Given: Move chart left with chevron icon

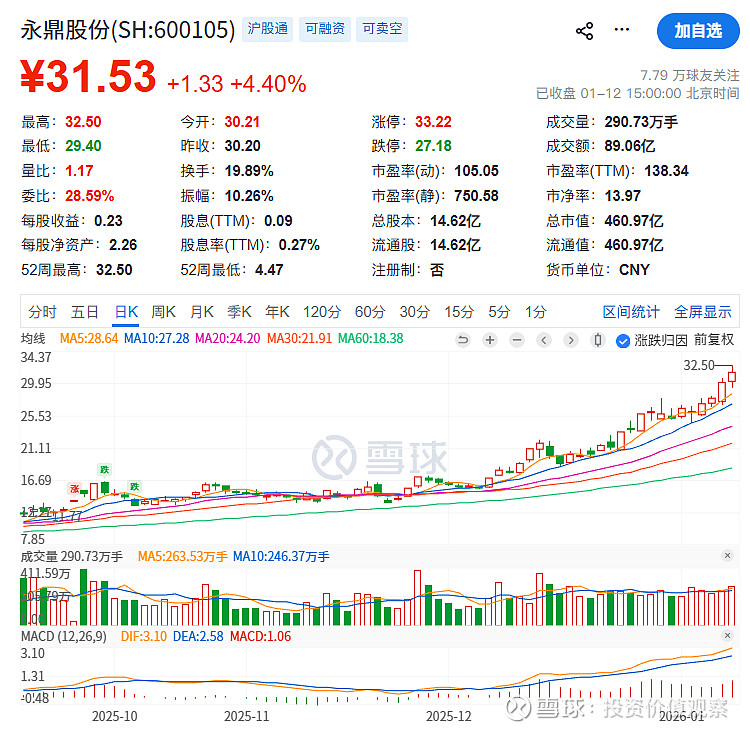Looking at the screenshot, I should (543, 340).
